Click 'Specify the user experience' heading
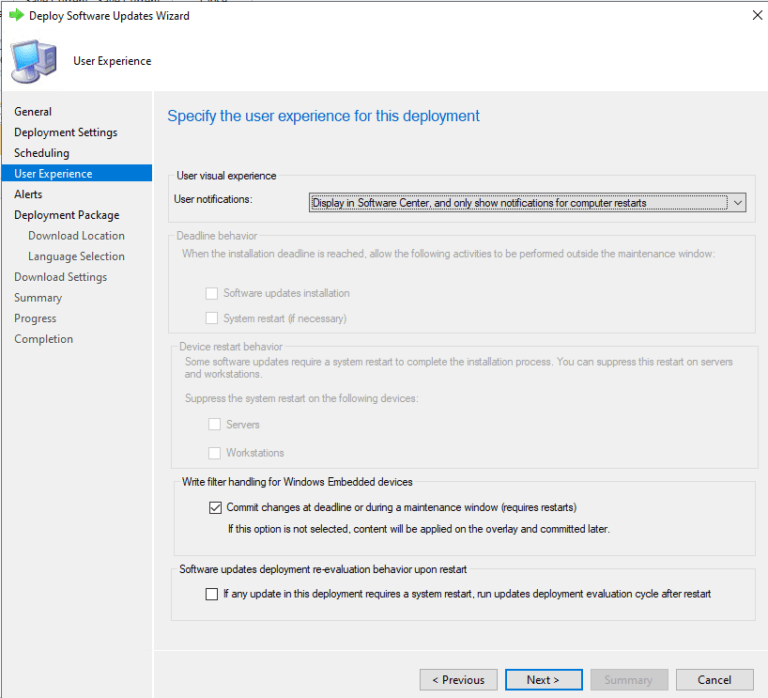This screenshot has height=698, width=768. pos(323,116)
